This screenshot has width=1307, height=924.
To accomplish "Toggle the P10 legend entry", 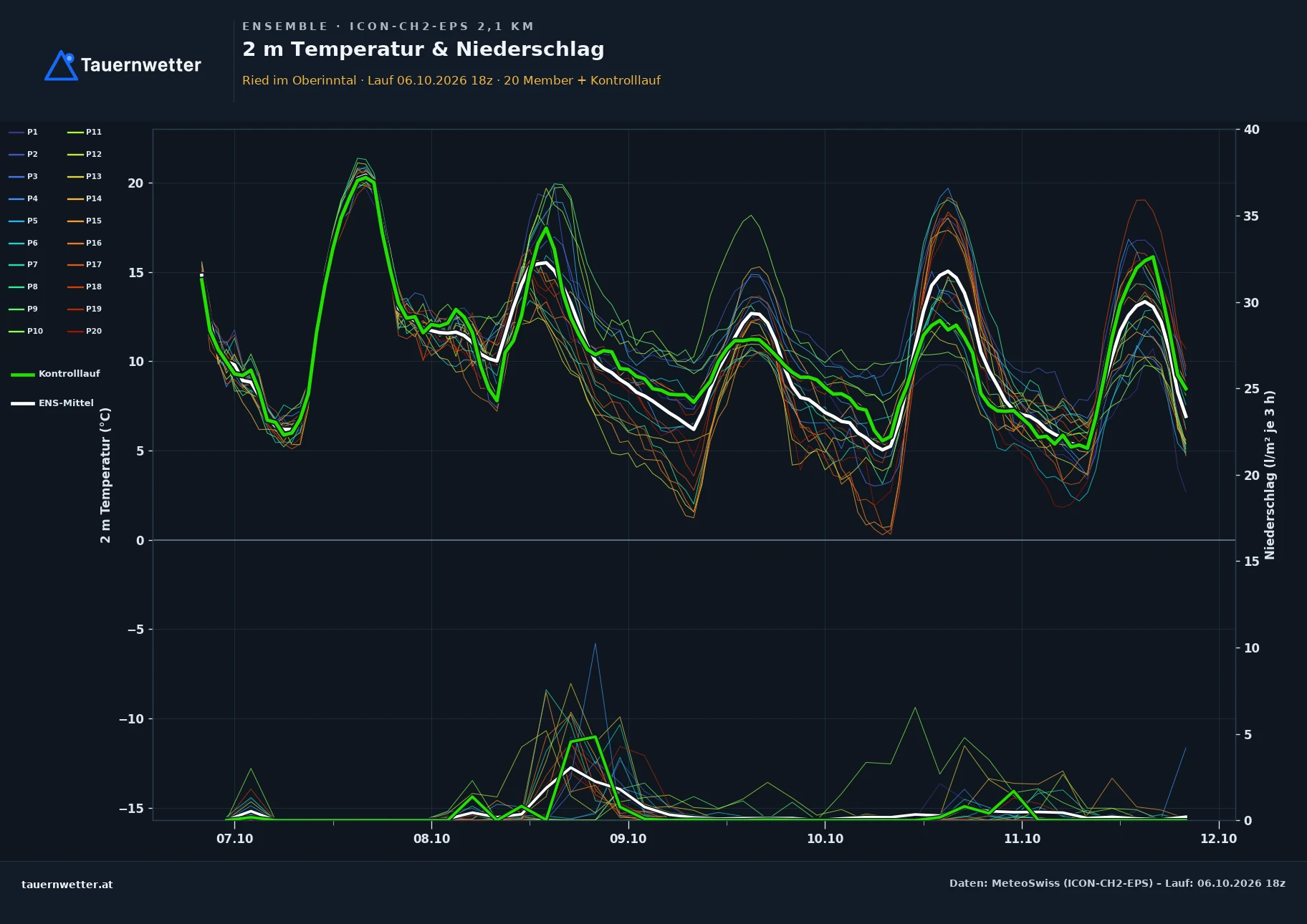I will [26, 331].
